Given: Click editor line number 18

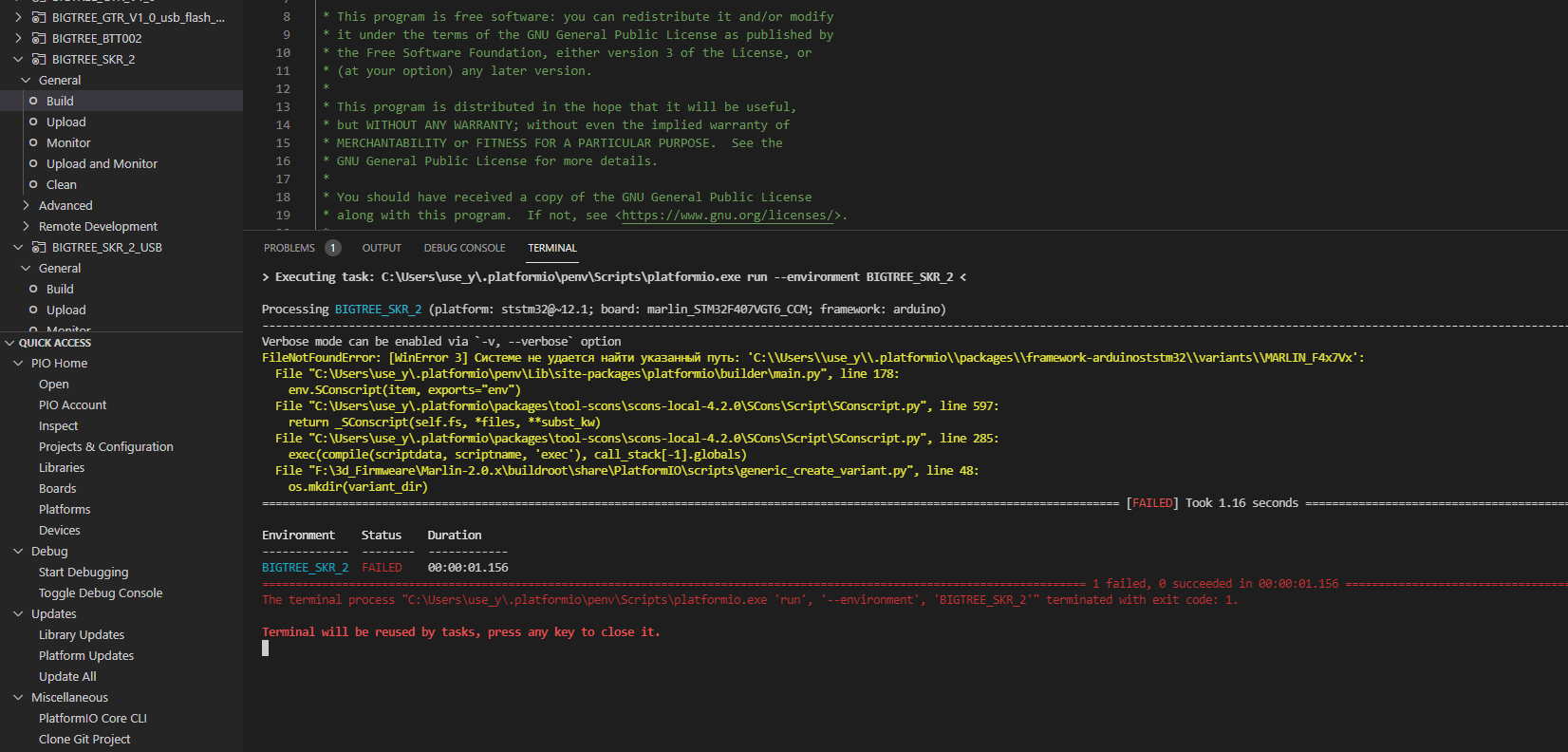Looking at the screenshot, I should point(283,197).
